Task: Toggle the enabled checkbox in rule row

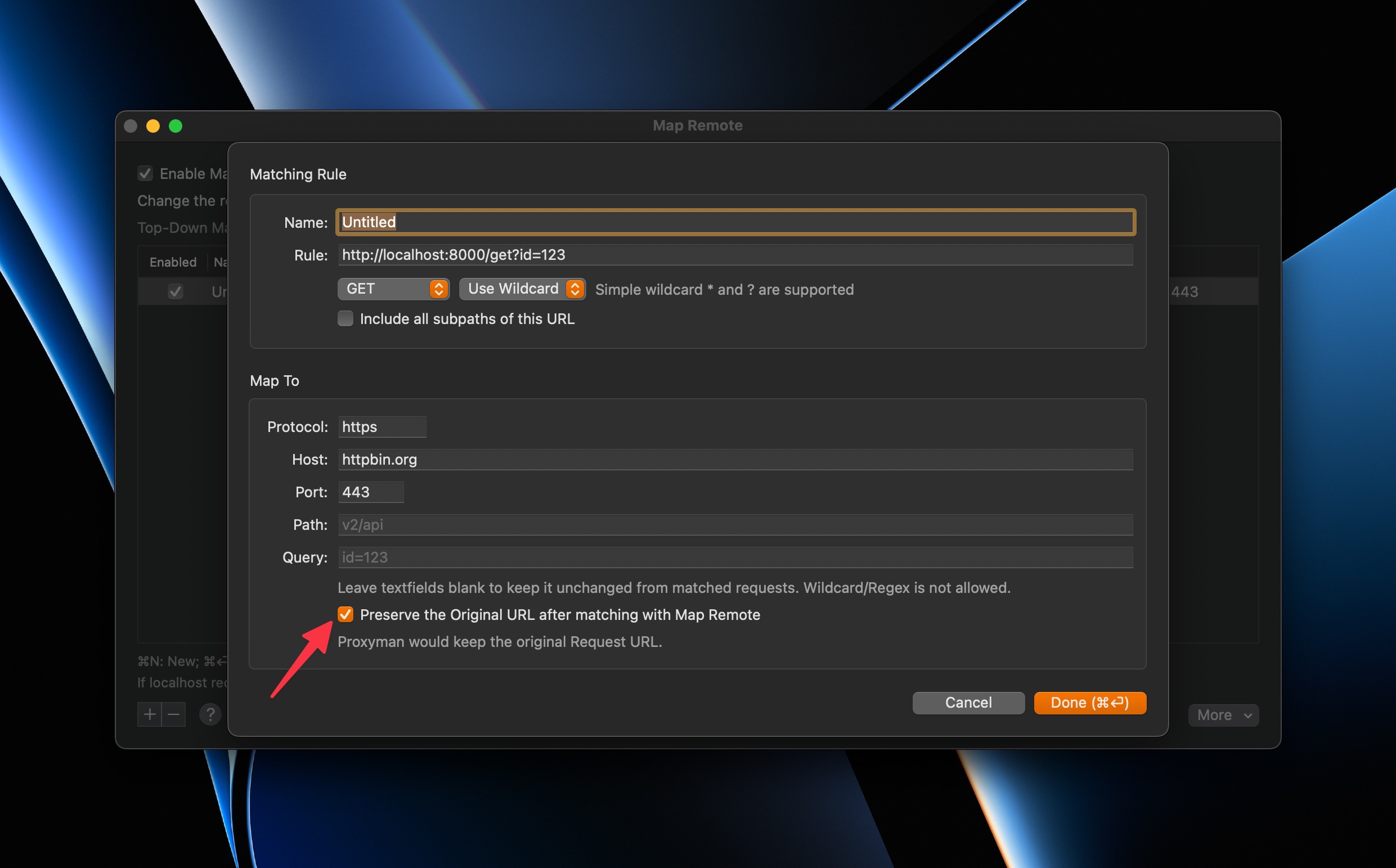Action: pyautogui.click(x=175, y=291)
